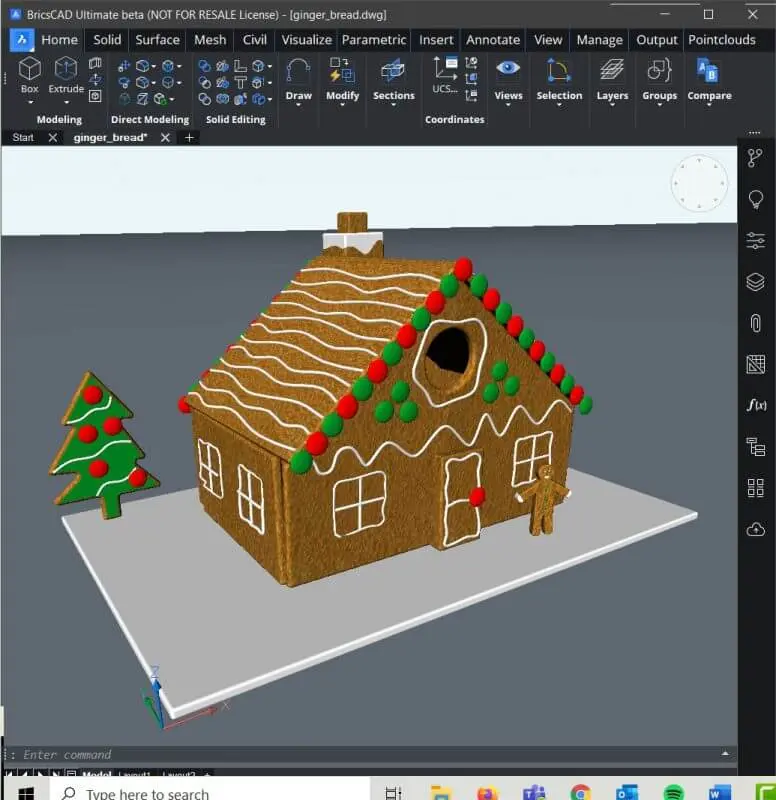Open the cloud upload side panel icon

click(756, 529)
